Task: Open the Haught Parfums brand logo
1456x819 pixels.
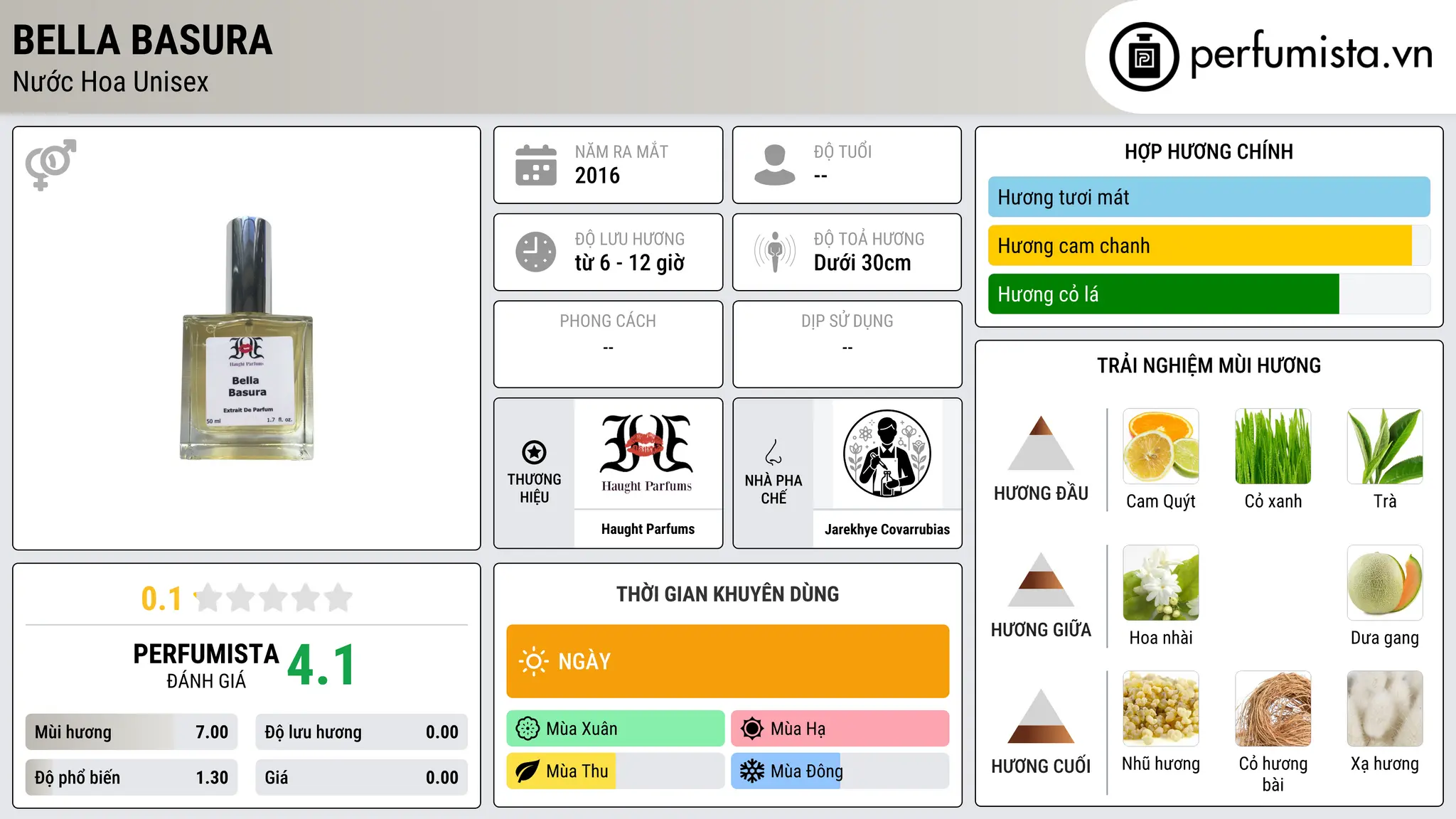Action: pos(647,454)
